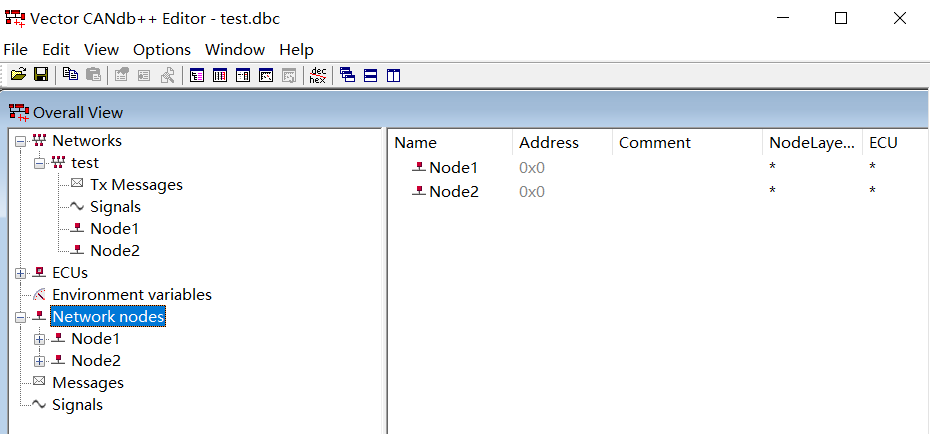This screenshot has height=434, width=930.
Task: Open the Overall View tree window icon
Action: pyautogui.click(x=196, y=75)
